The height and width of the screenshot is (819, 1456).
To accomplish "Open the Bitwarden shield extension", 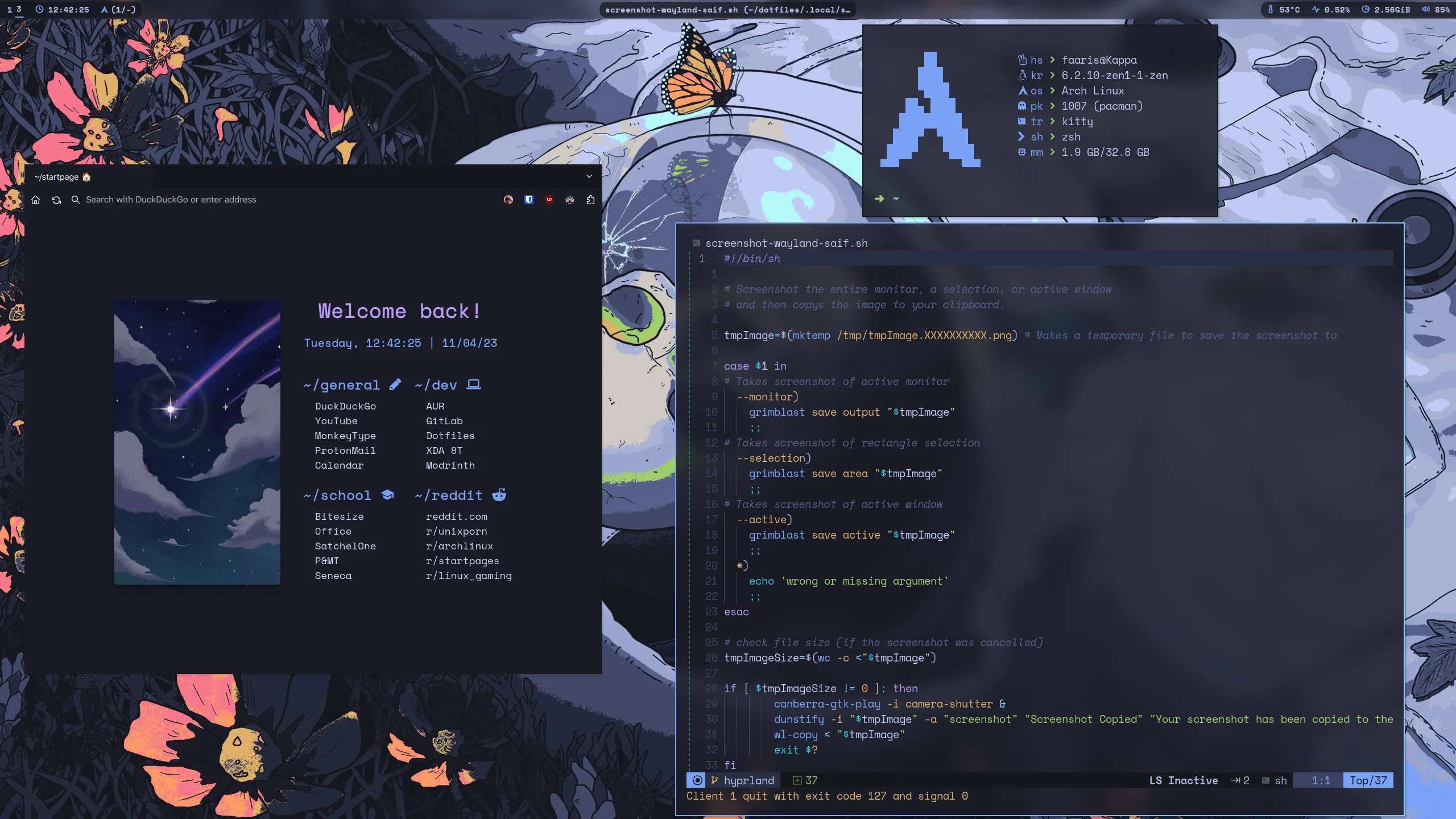I will [x=529, y=200].
